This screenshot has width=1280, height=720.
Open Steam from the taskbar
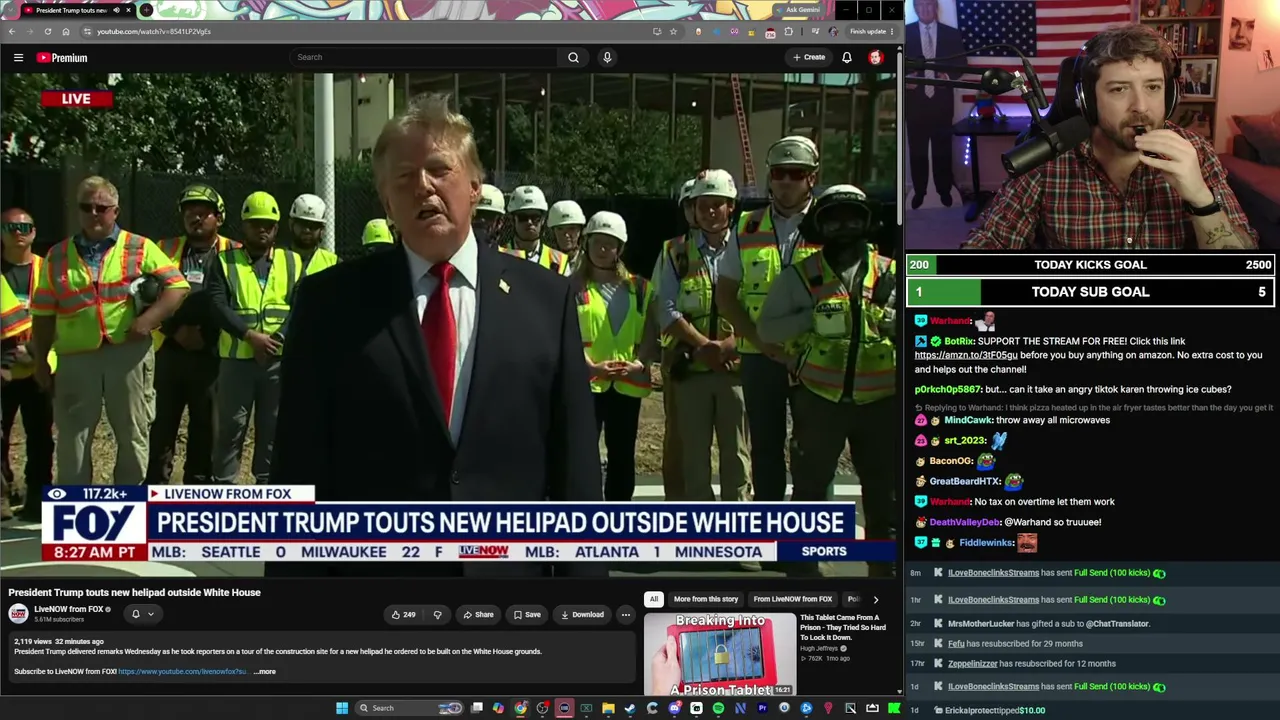[x=629, y=708]
